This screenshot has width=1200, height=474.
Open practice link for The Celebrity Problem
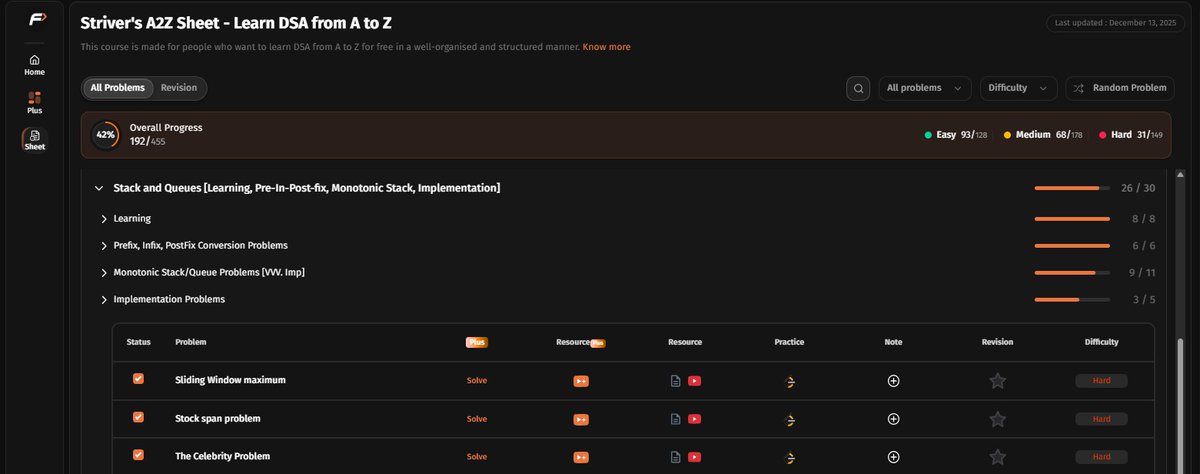789,457
